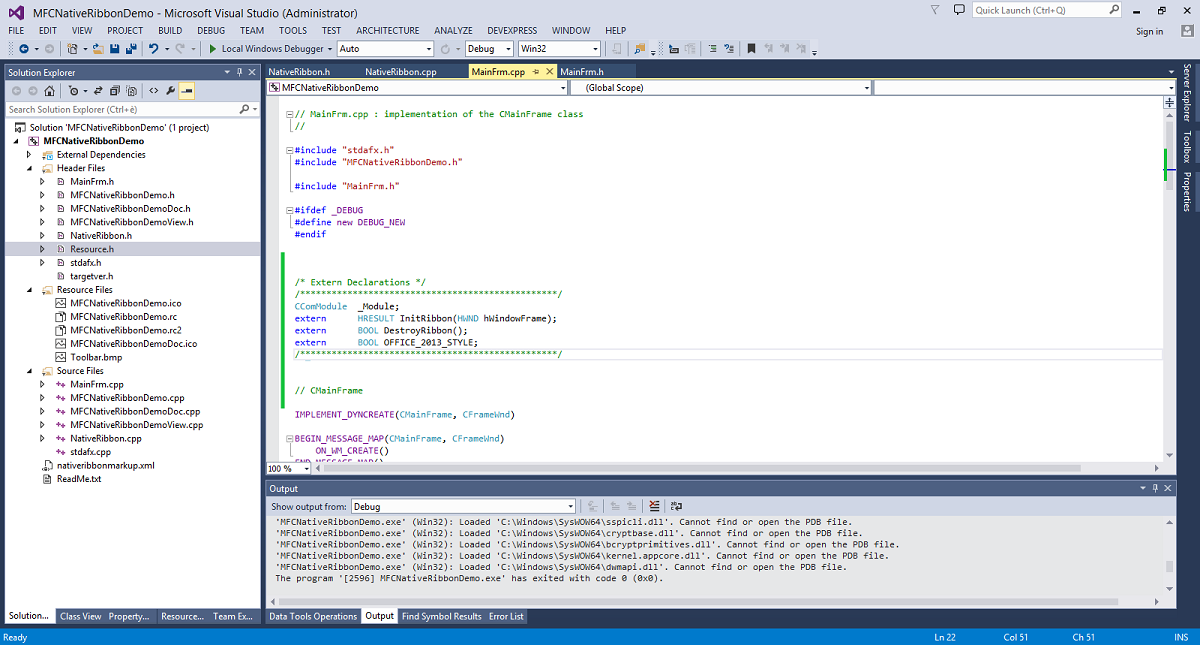
Task: Switch to the Error List tab
Action: [506, 616]
